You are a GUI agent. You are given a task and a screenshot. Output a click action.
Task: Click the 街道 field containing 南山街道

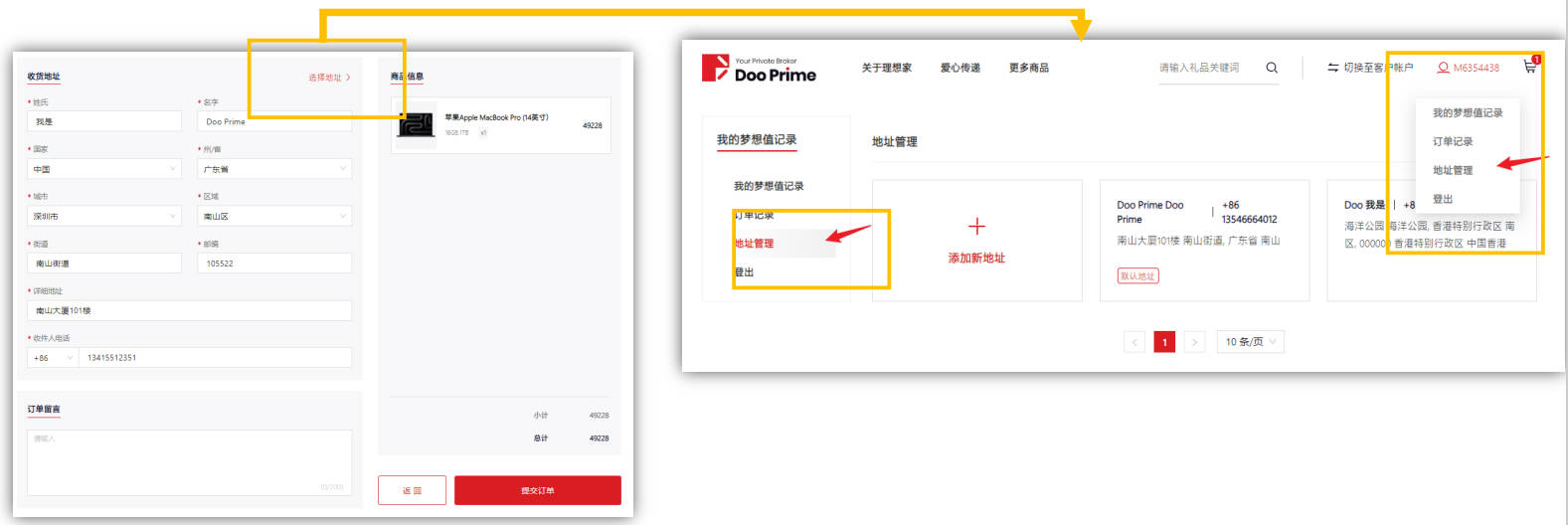point(104,263)
